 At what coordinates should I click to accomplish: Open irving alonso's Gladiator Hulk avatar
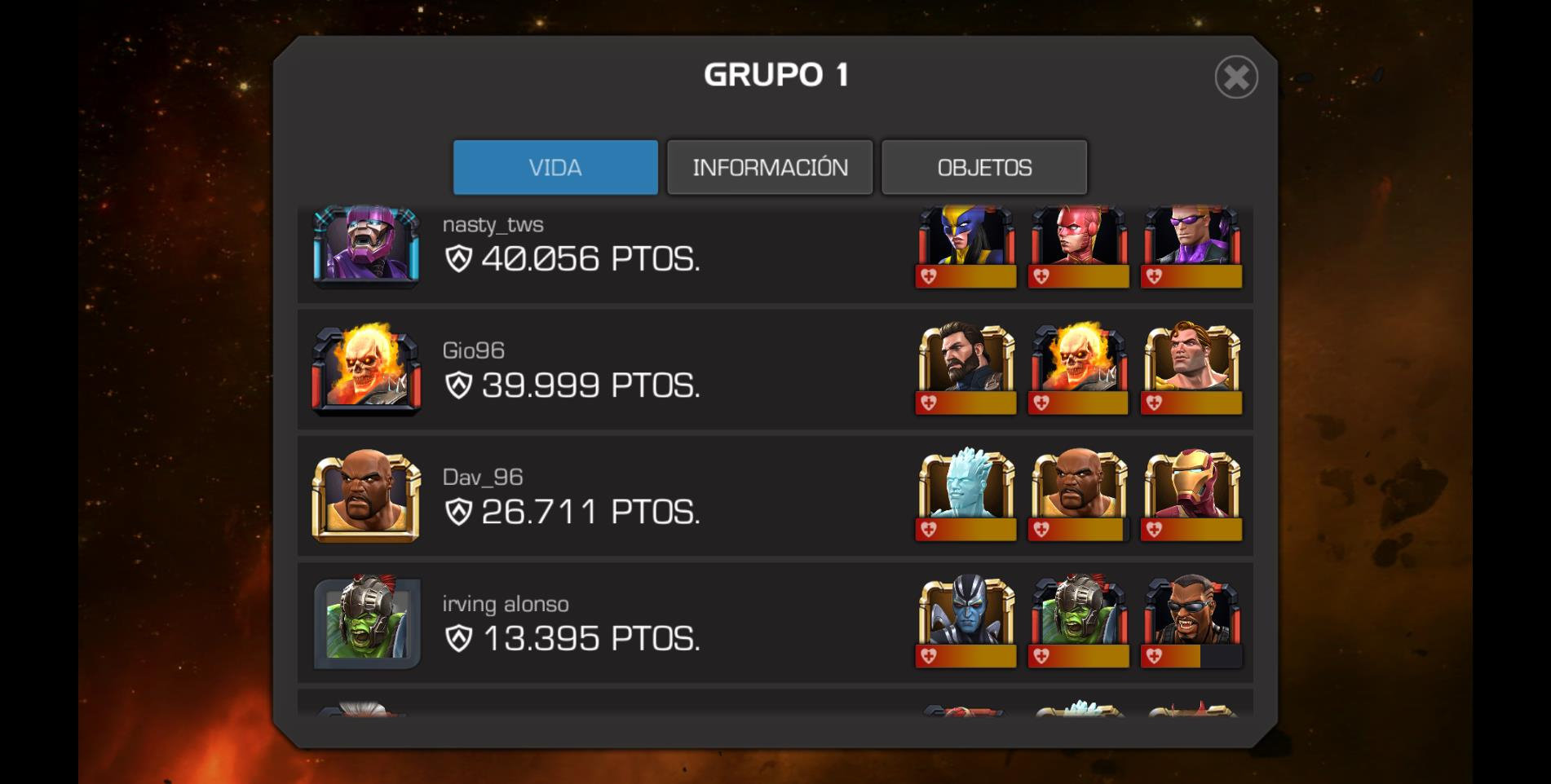[x=367, y=622]
